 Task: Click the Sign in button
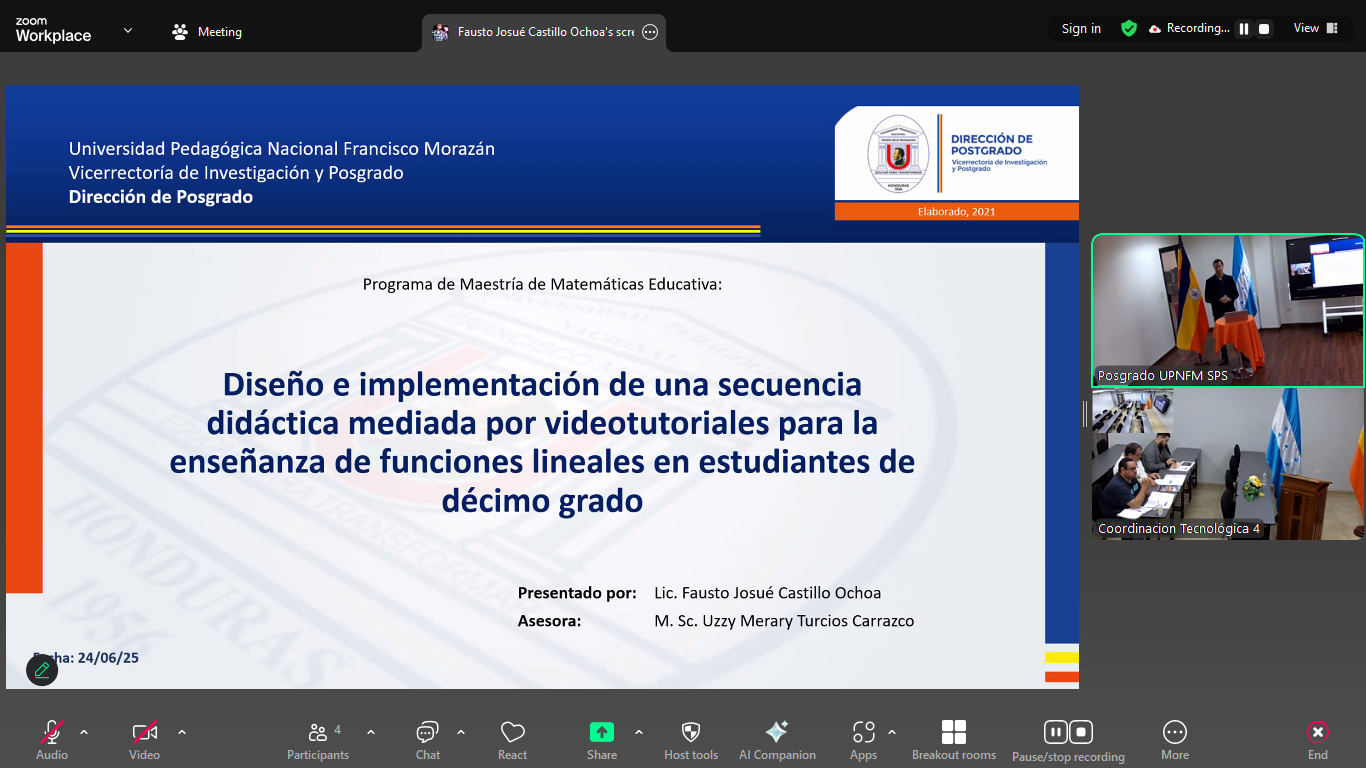(1081, 29)
